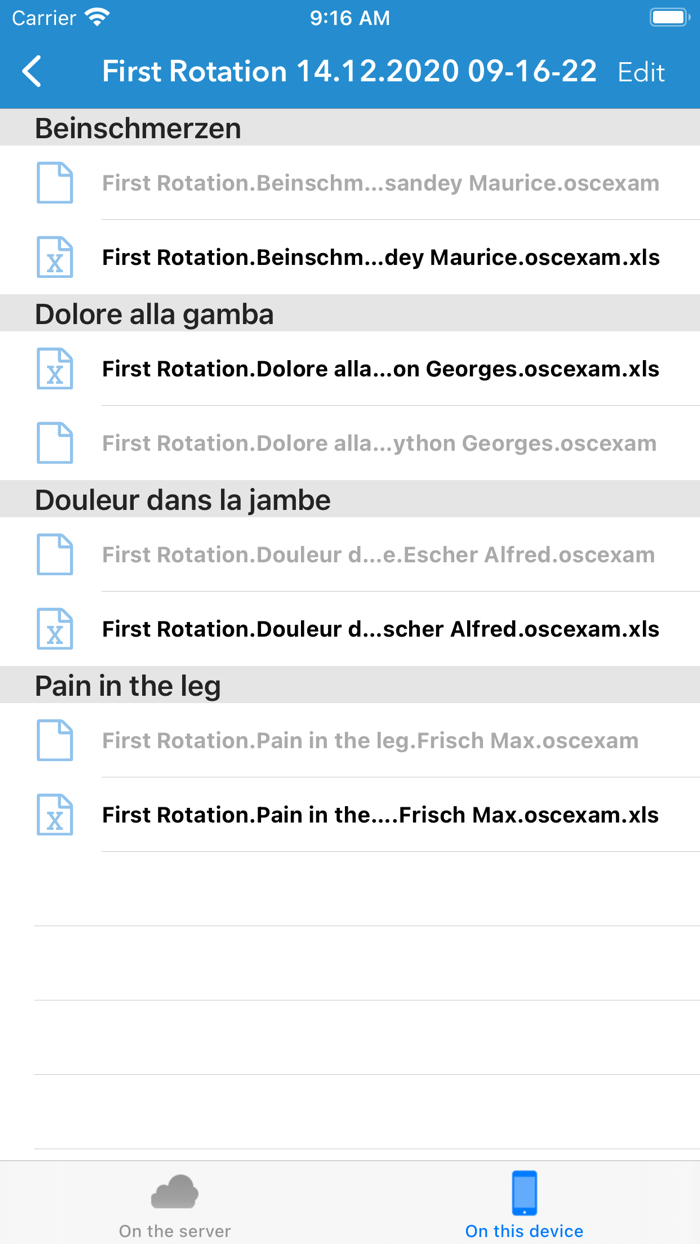This screenshot has height=1244, width=700.
Task: Go back using the navigation chevron
Action: 30,71
